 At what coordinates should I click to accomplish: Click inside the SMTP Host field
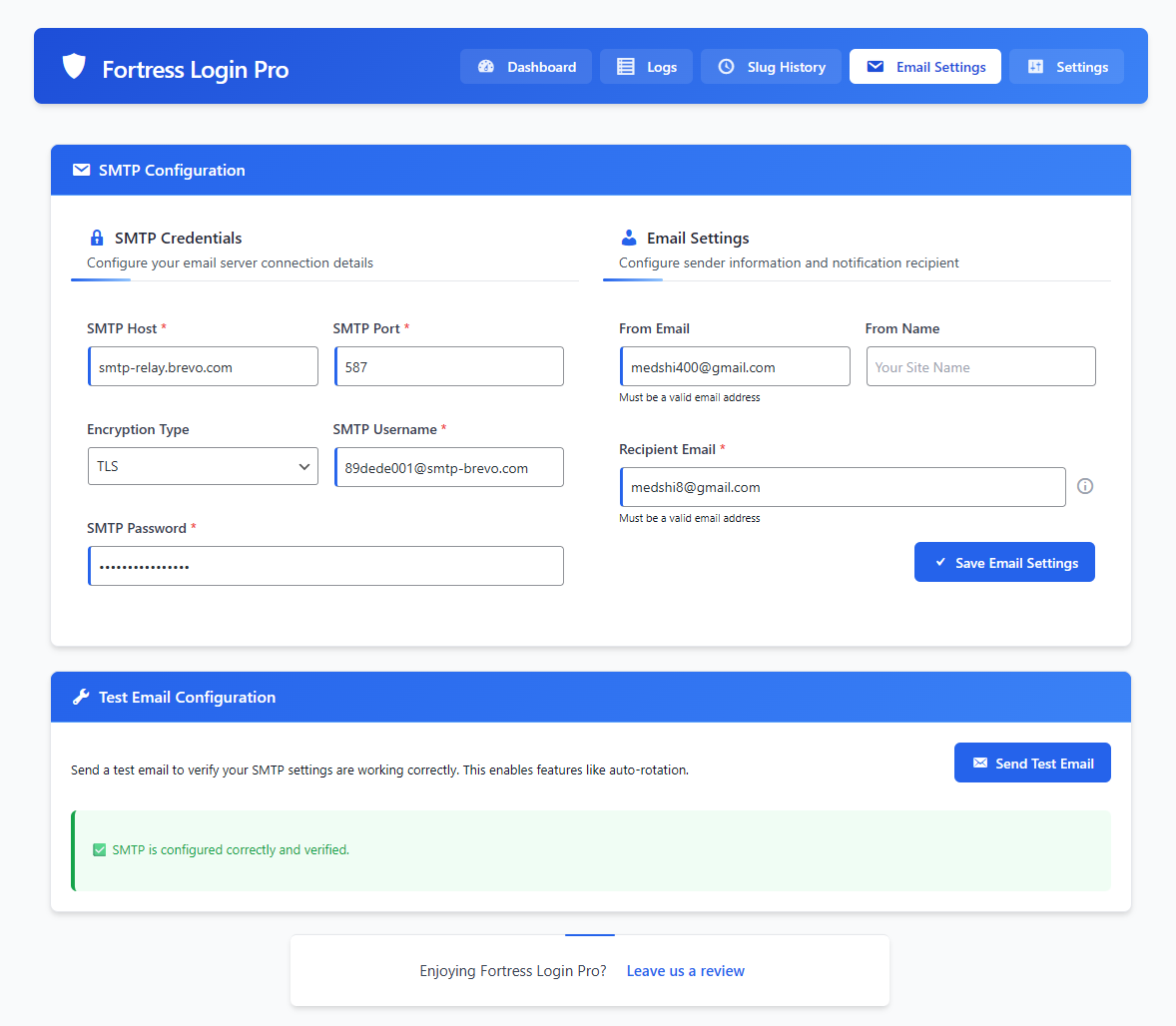coord(203,366)
